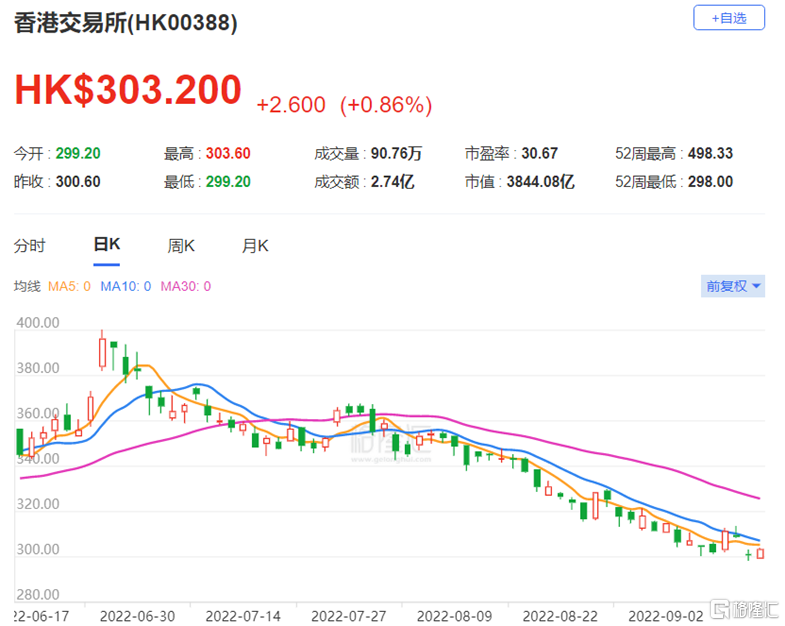Click the percent change (+0.86%)

pyautogui.click(x=386, y=105)
